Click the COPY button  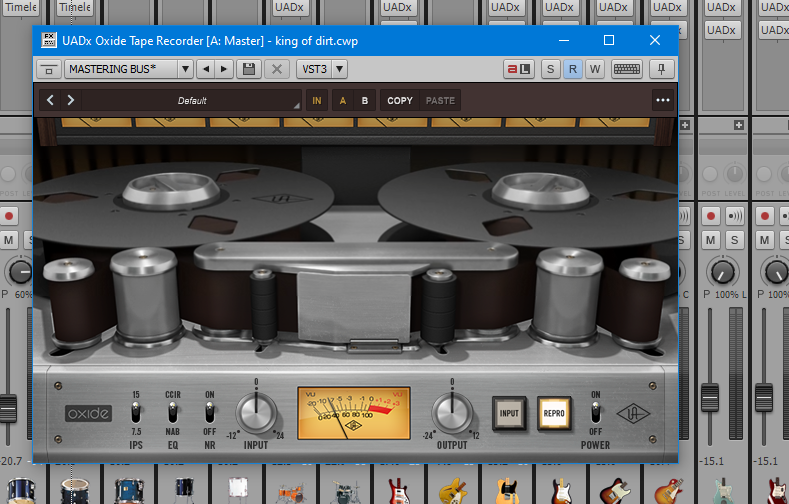(x=400, y=100)
